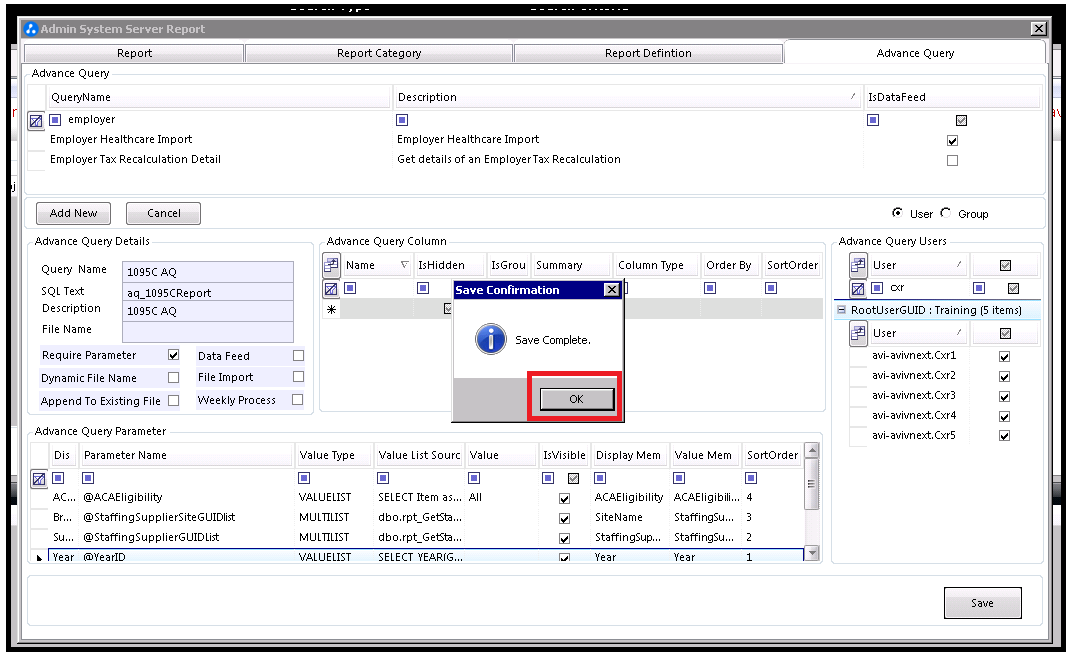
Task: Select the Group radio button
Action: tap(945, 213)
